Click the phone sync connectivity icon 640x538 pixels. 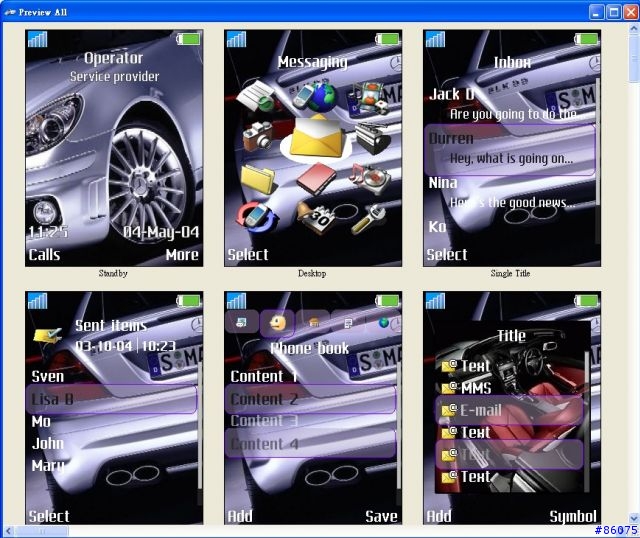[x=258, y=217]
